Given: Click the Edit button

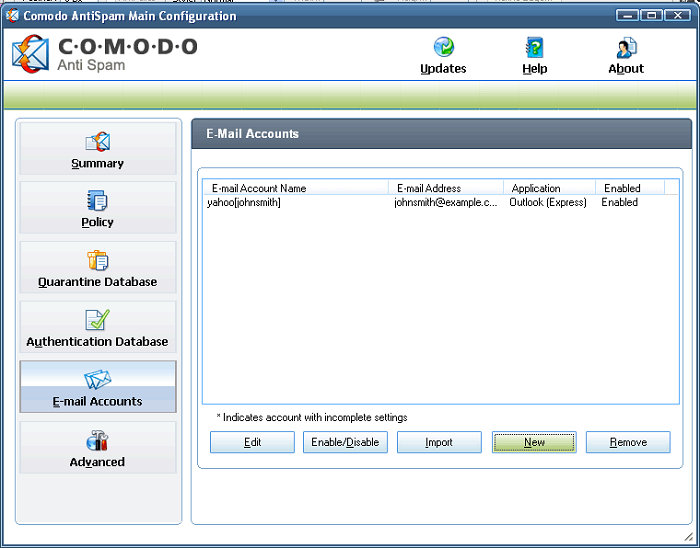Looking at the screenshot, I should pos(252,442).
